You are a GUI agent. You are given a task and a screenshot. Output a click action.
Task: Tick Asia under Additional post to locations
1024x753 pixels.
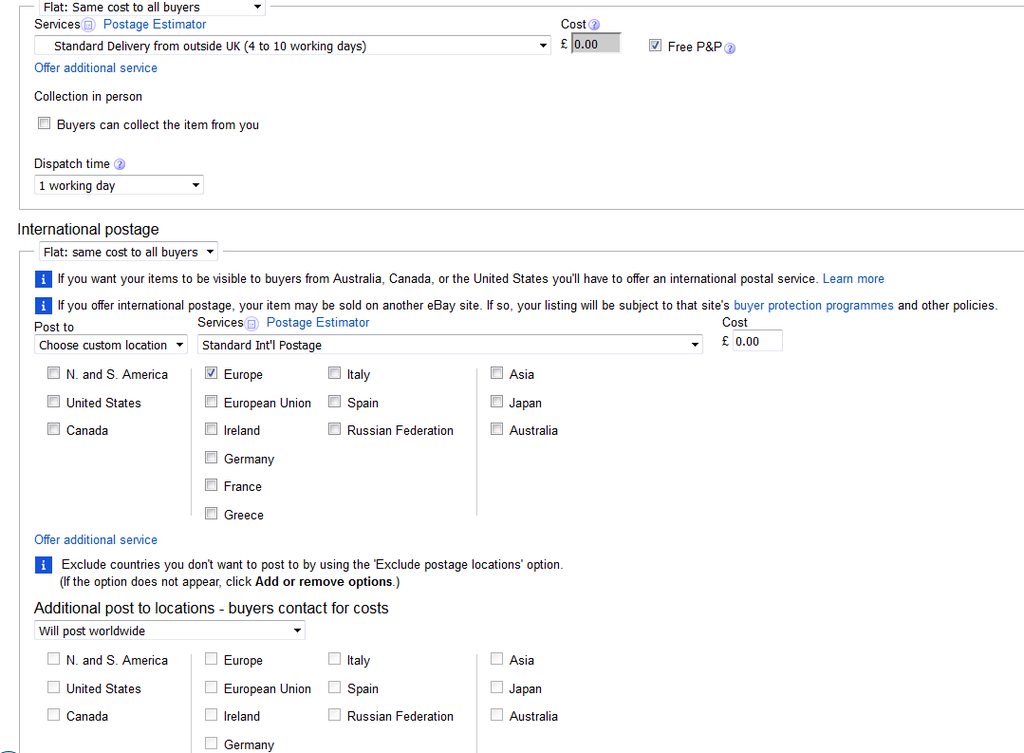(x=497, y=659)
